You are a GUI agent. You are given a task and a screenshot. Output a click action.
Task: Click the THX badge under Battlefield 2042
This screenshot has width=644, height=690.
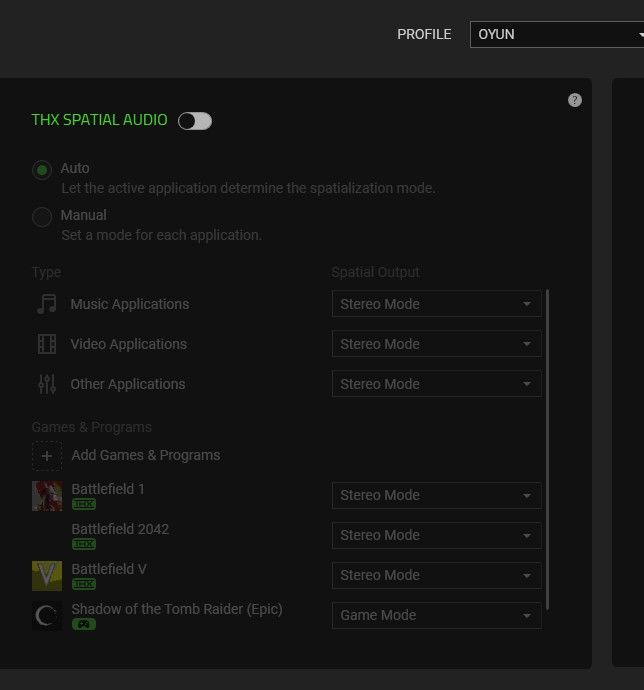[x=84, y=544]
